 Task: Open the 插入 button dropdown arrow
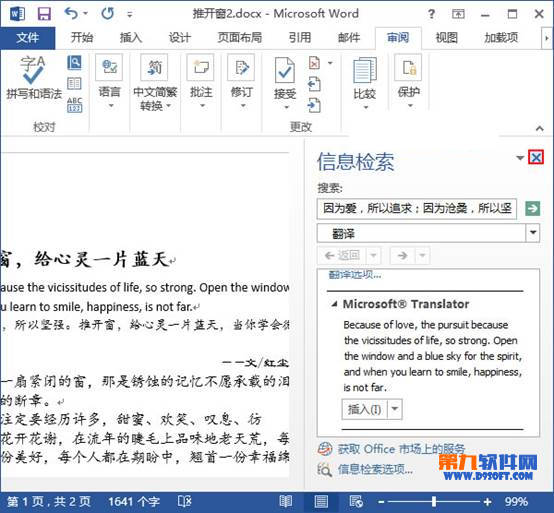click(x=395, y=409)
